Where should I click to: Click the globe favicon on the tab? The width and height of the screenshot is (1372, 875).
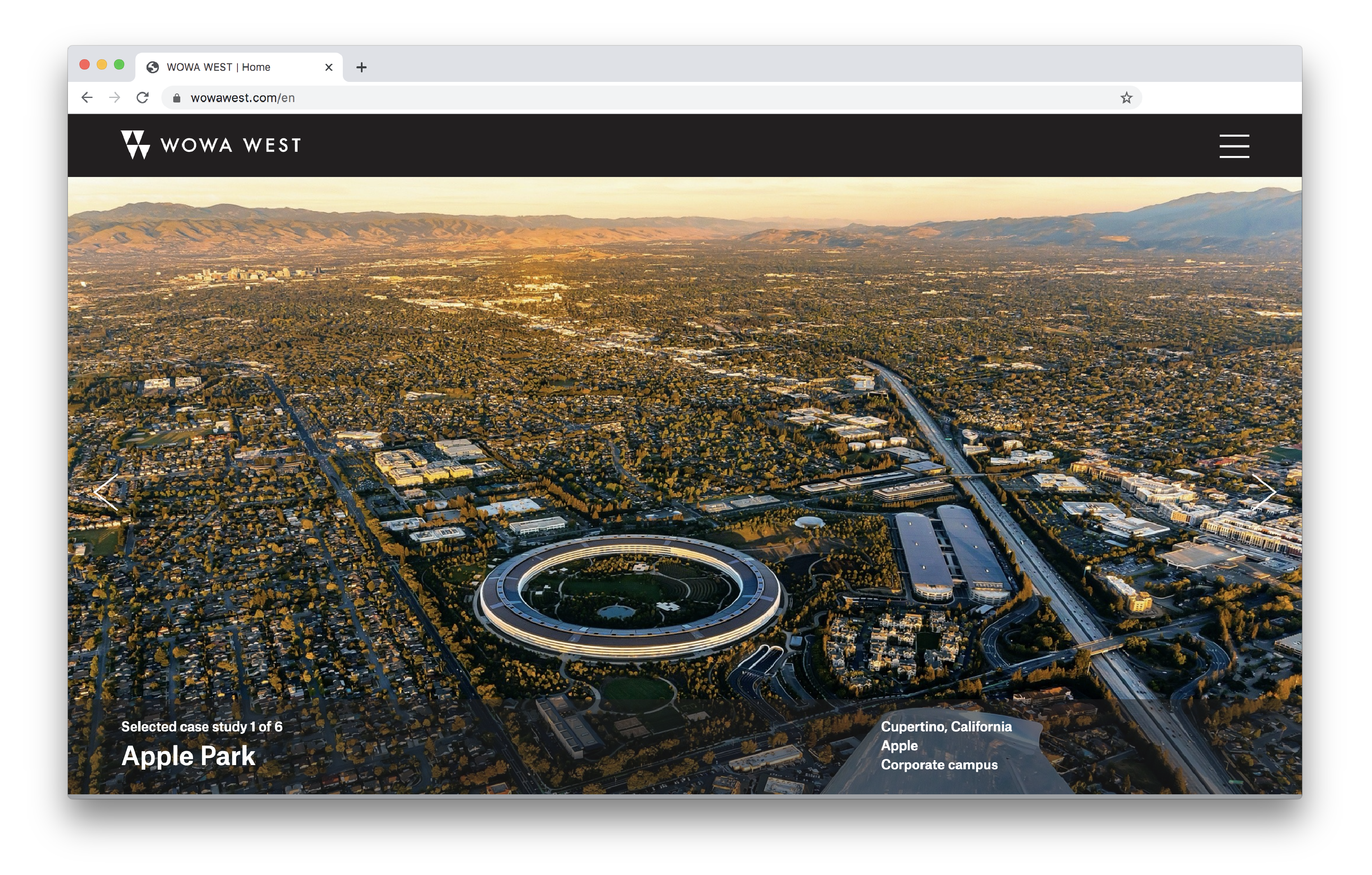[152, 67]
